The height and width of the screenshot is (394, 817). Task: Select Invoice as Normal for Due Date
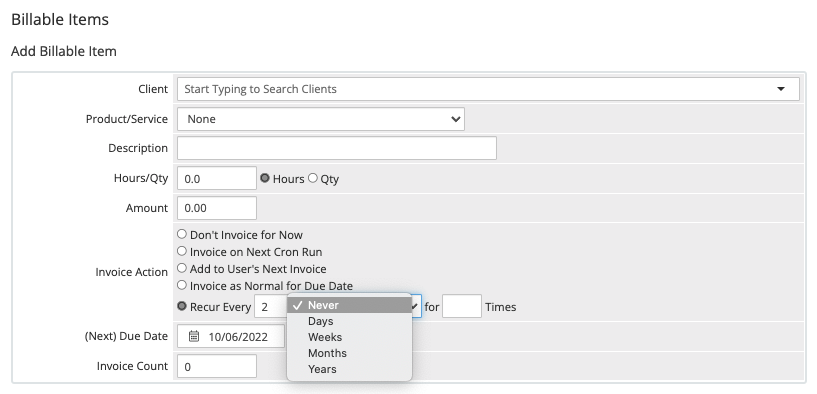182,285
